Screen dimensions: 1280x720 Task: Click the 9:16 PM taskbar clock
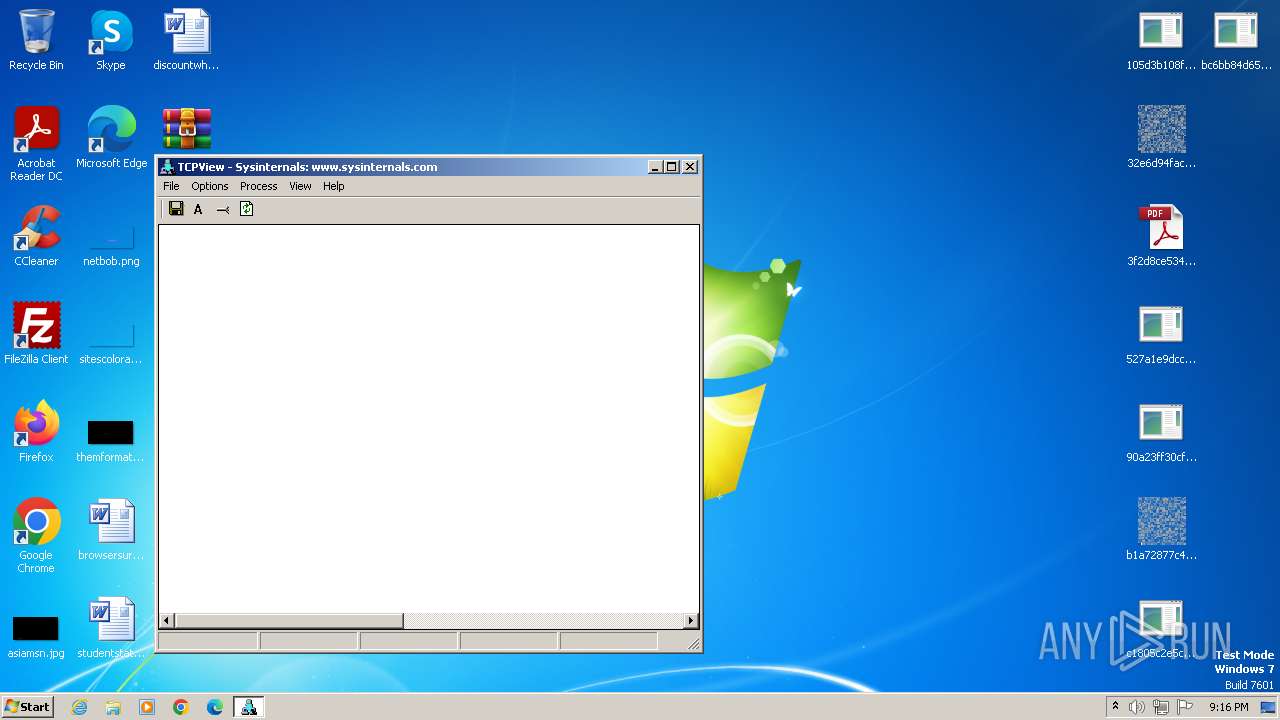1228,707
